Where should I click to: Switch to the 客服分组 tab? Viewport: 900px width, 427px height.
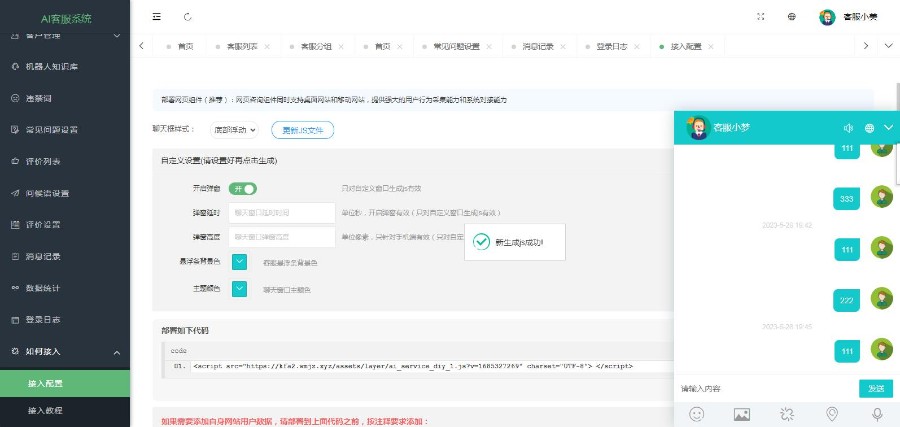click(316, 46)
